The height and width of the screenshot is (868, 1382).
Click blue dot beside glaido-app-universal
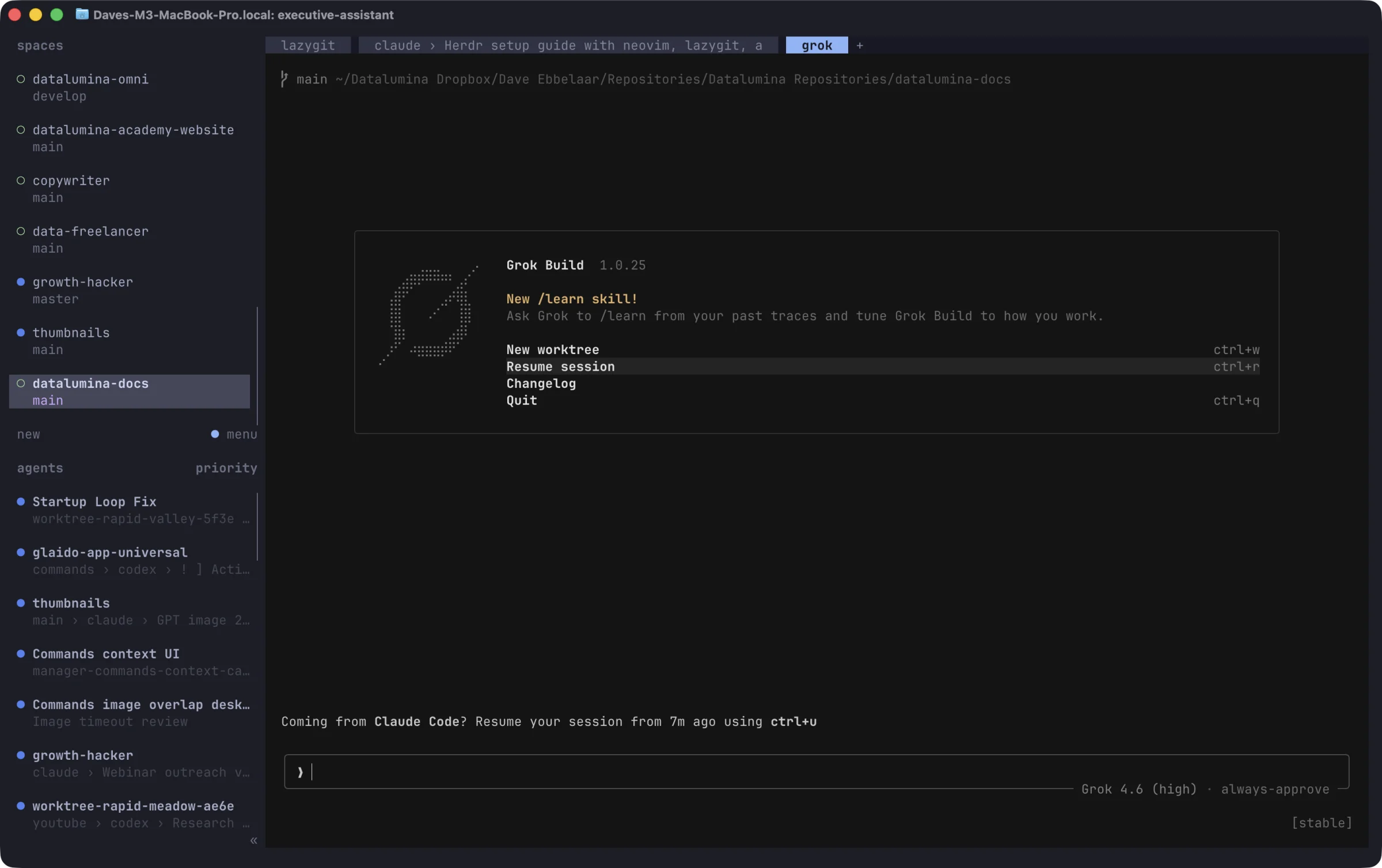coord(21,552)
